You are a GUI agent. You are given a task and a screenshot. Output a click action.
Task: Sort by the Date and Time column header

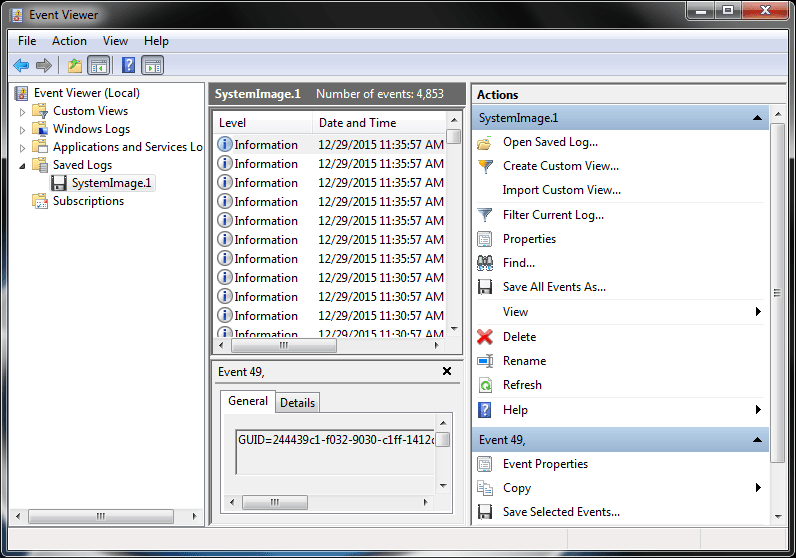coord(379,123)
